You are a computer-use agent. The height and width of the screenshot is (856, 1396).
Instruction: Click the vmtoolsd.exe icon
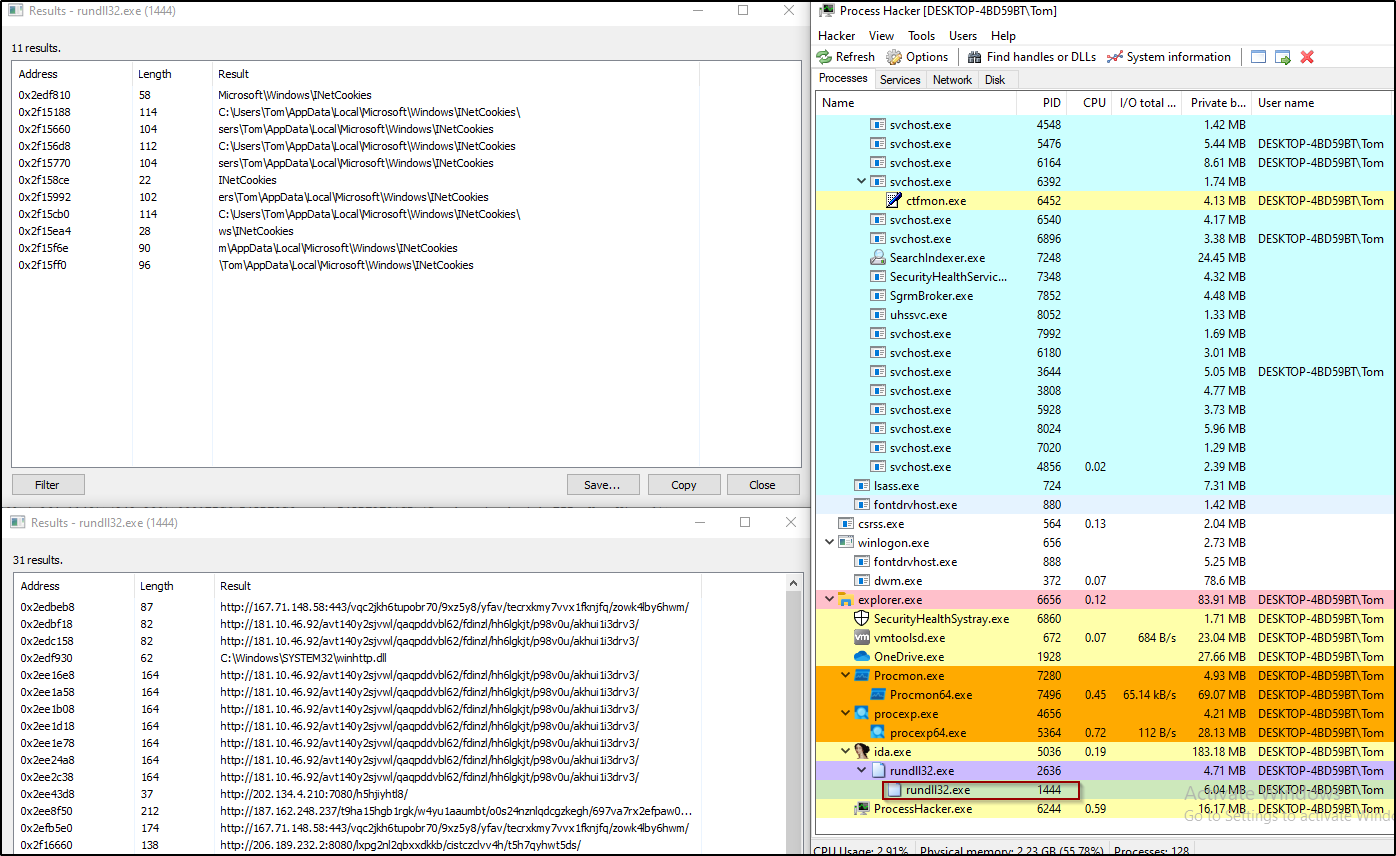pos(862,638)
